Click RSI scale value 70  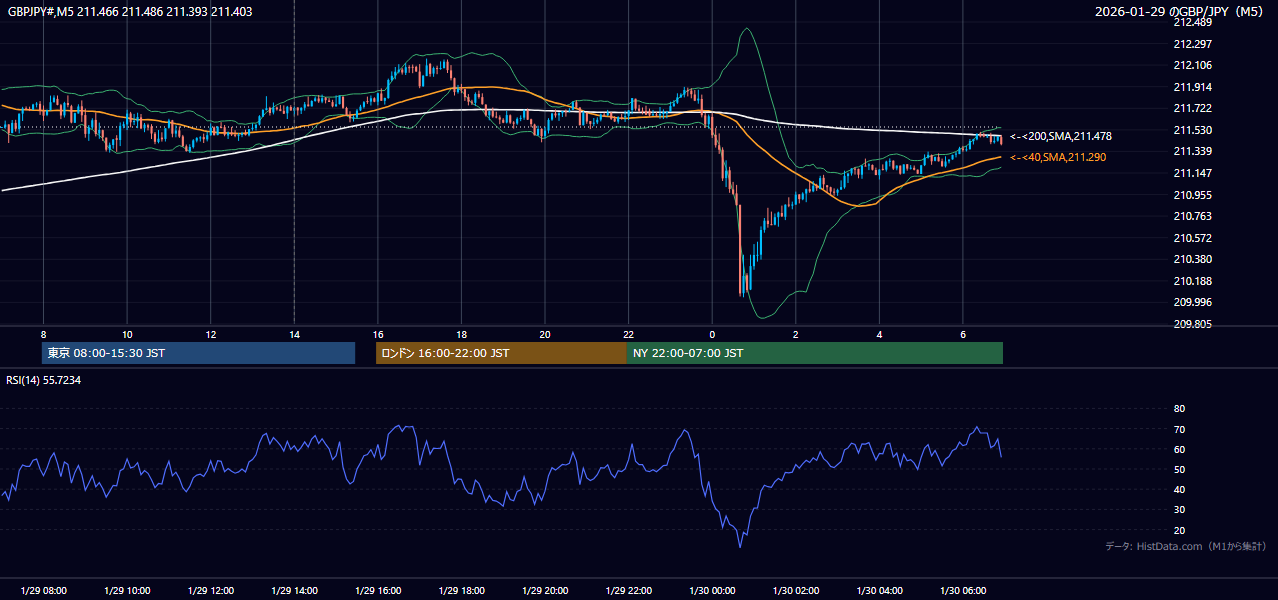tap(1179, 429)
